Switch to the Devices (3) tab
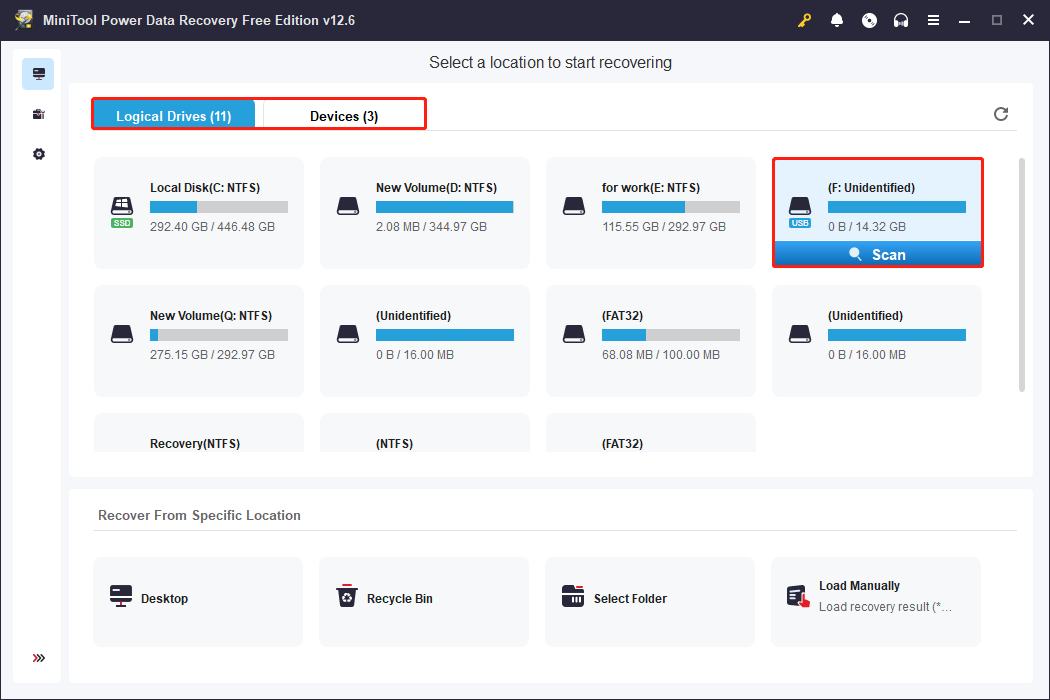Viewport: 1050px width, 700px height. 343,116
